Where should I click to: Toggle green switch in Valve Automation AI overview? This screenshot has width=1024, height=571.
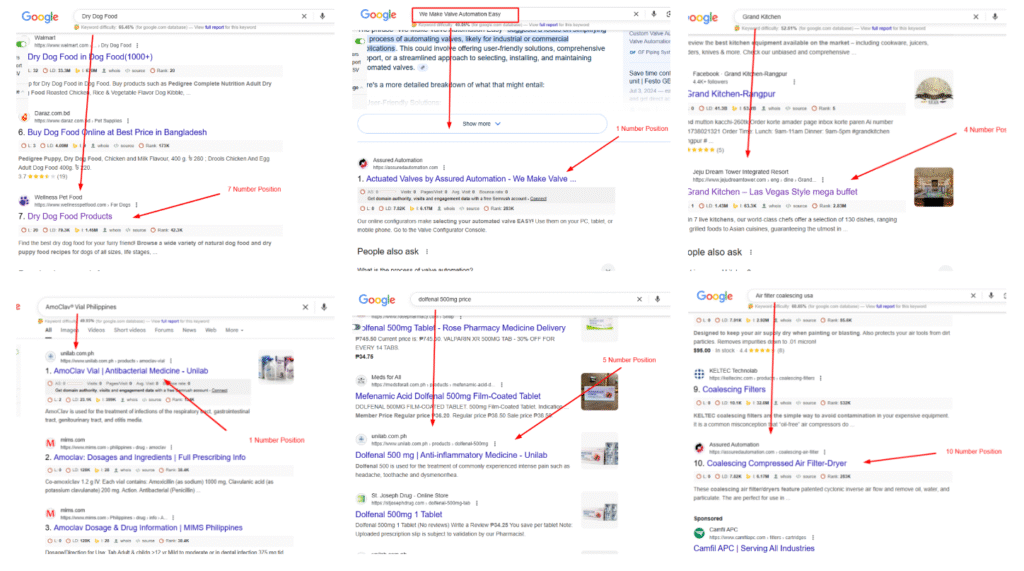(360, 41)
